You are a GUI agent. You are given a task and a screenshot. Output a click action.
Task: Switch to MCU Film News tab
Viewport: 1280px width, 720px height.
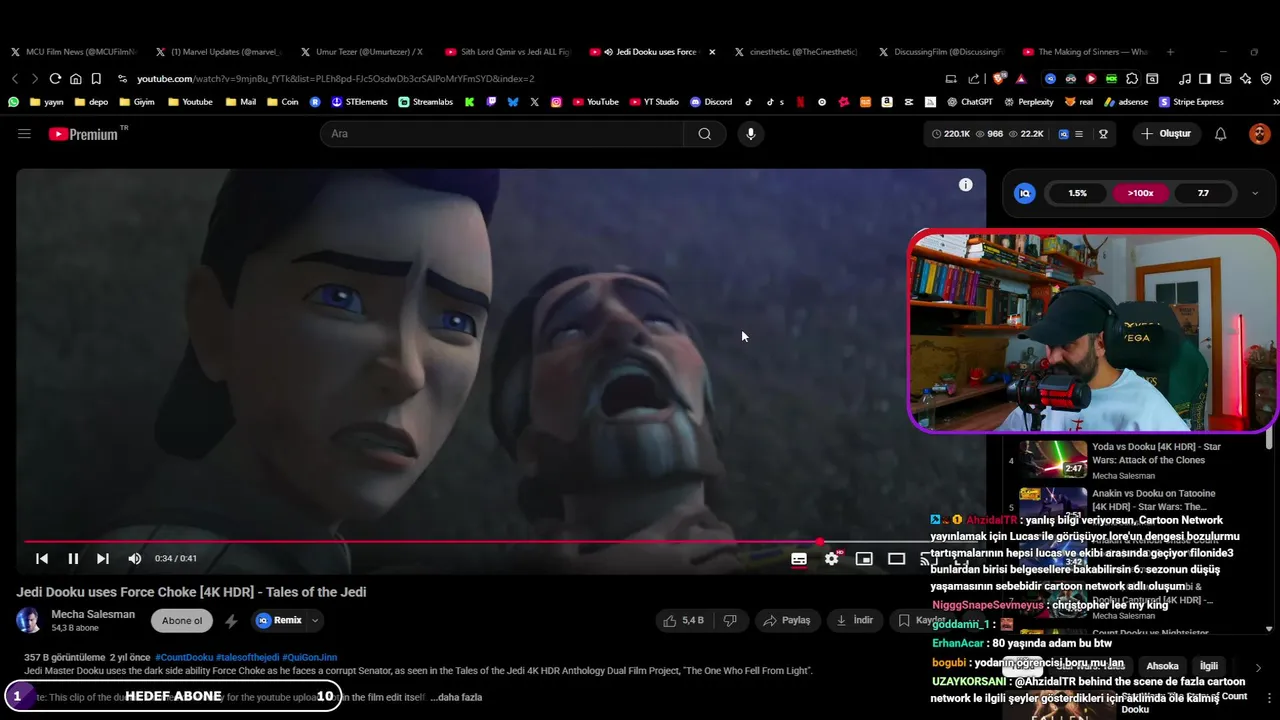click(74, 52)
